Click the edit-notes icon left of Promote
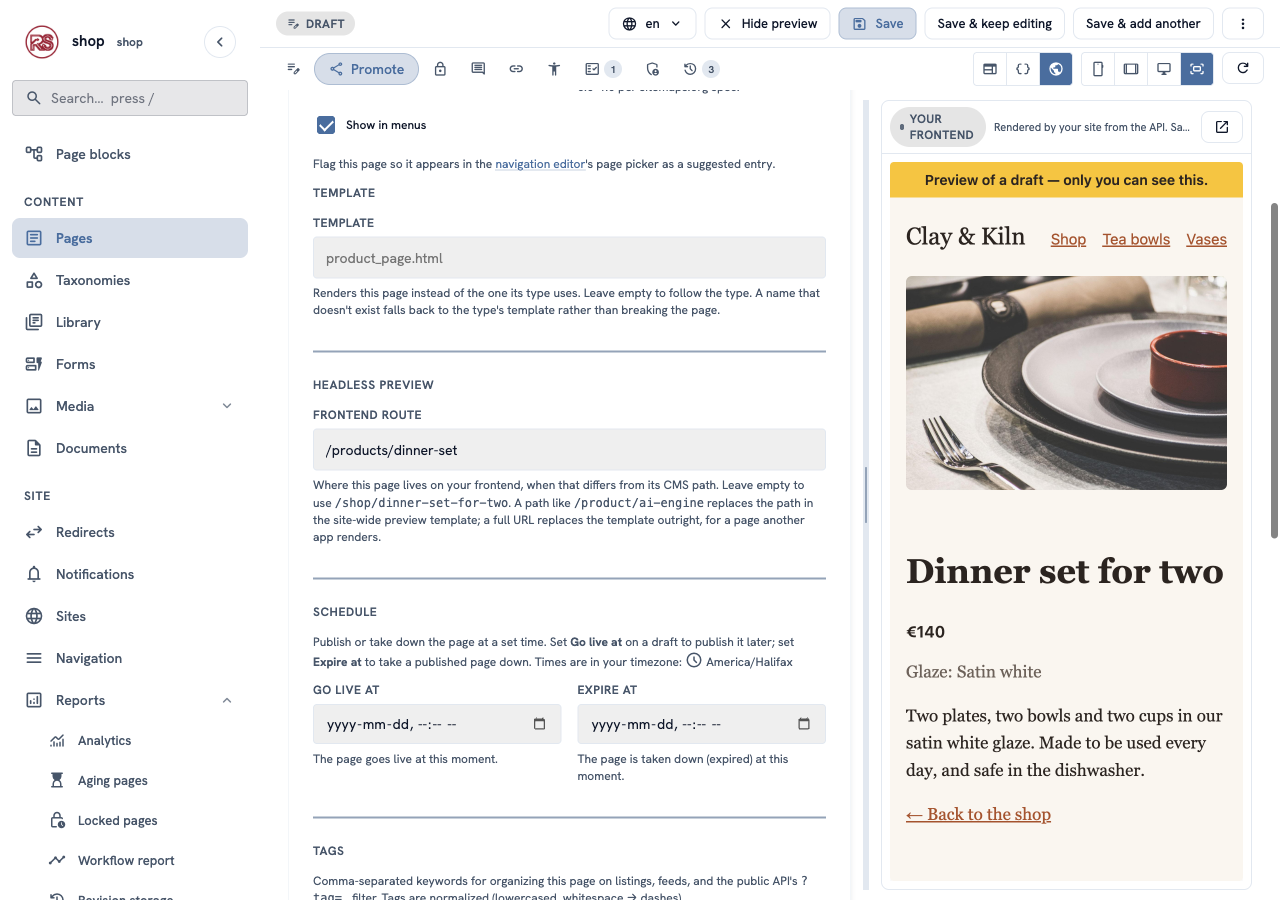The width and height of the screenshot is (1280, 900). tap(294, 69)
